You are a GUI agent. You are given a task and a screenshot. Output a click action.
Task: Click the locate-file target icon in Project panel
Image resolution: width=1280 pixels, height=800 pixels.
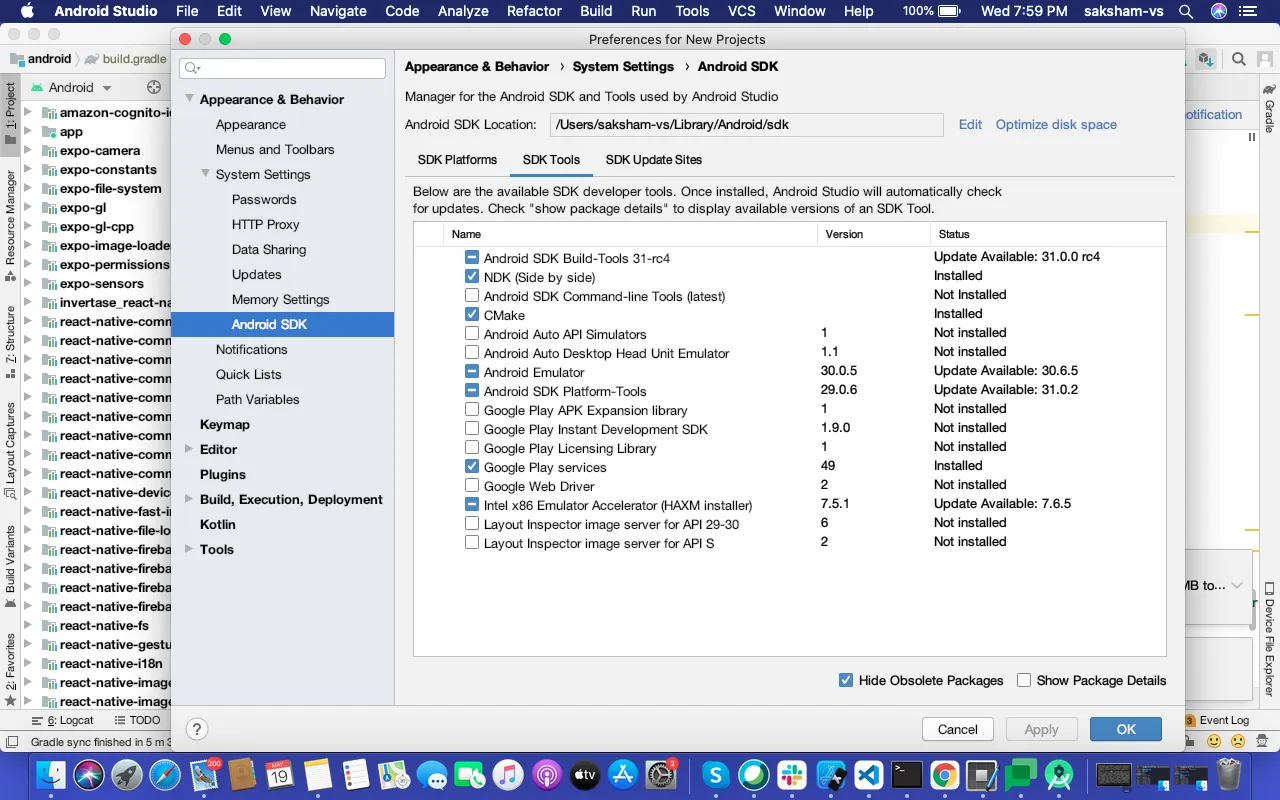(x=154, y=87)
